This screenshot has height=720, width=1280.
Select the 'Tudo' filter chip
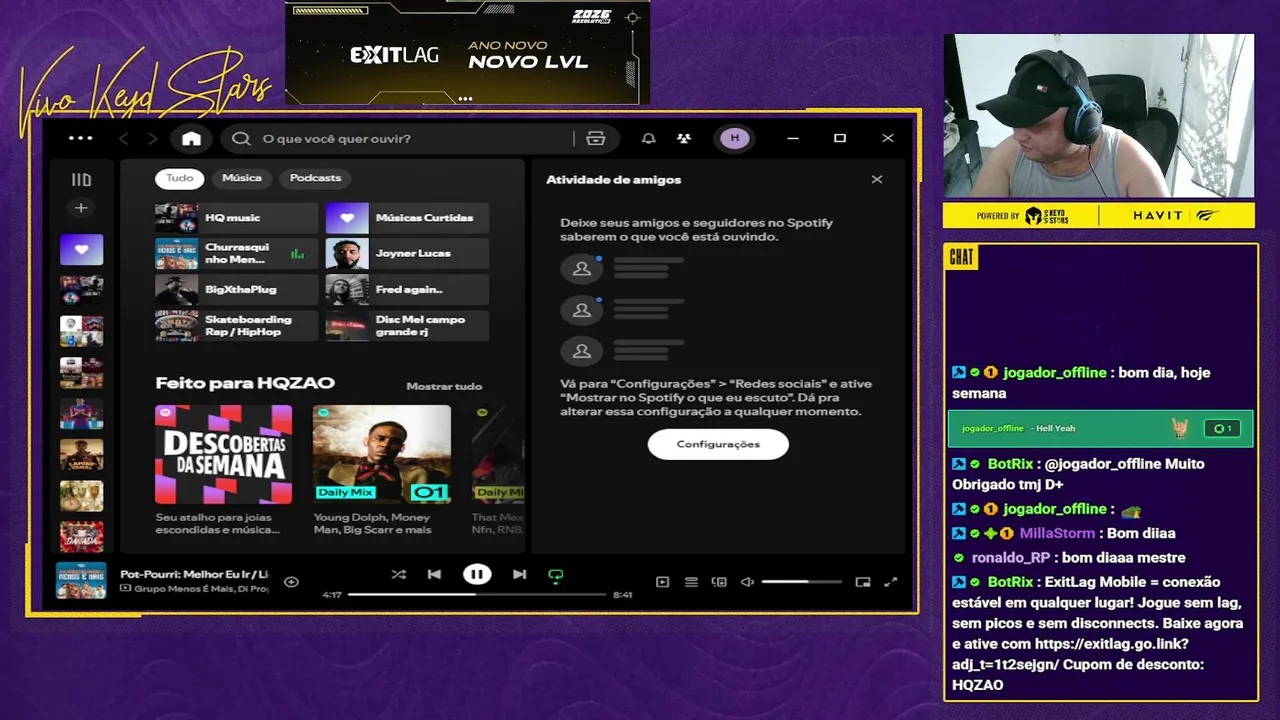(x=180, y=178)
